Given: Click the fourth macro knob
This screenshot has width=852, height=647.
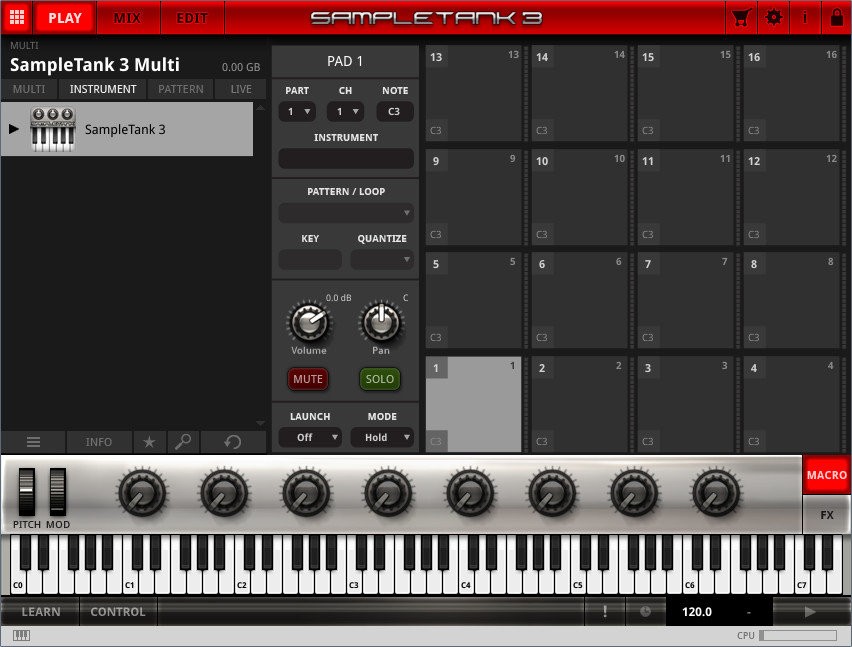Looking at the screenshot, I should (x=388, y=493).
